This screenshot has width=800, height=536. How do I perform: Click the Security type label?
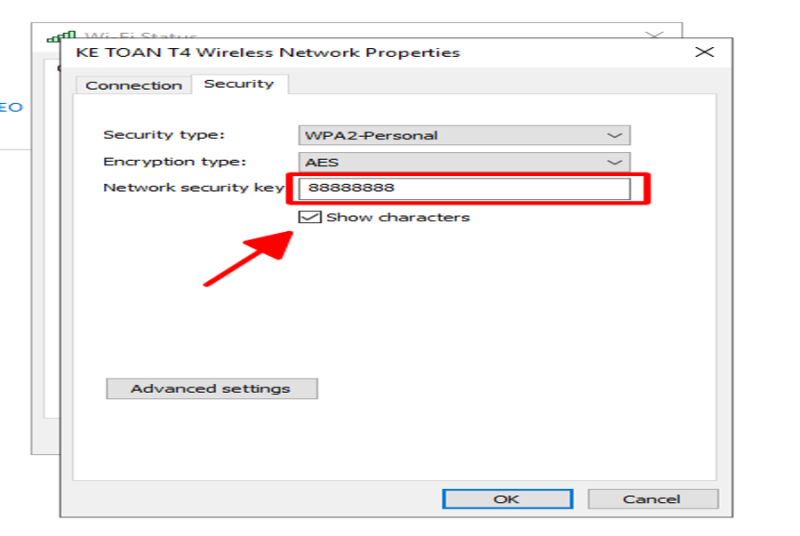(164, 135)
